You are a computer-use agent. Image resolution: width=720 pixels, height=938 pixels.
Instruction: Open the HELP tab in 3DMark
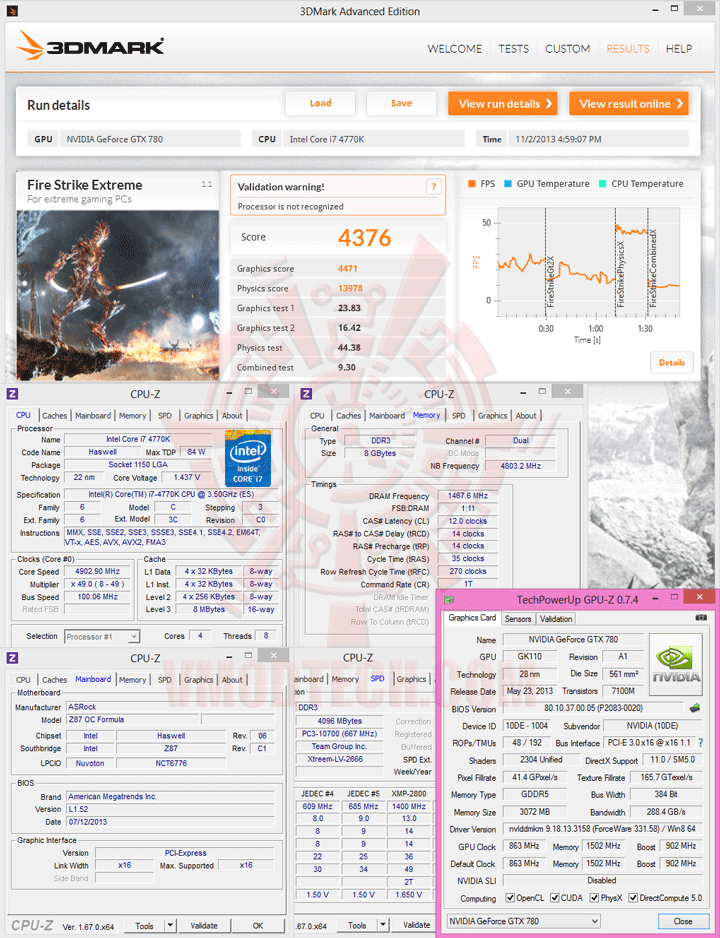click(679, 49)
